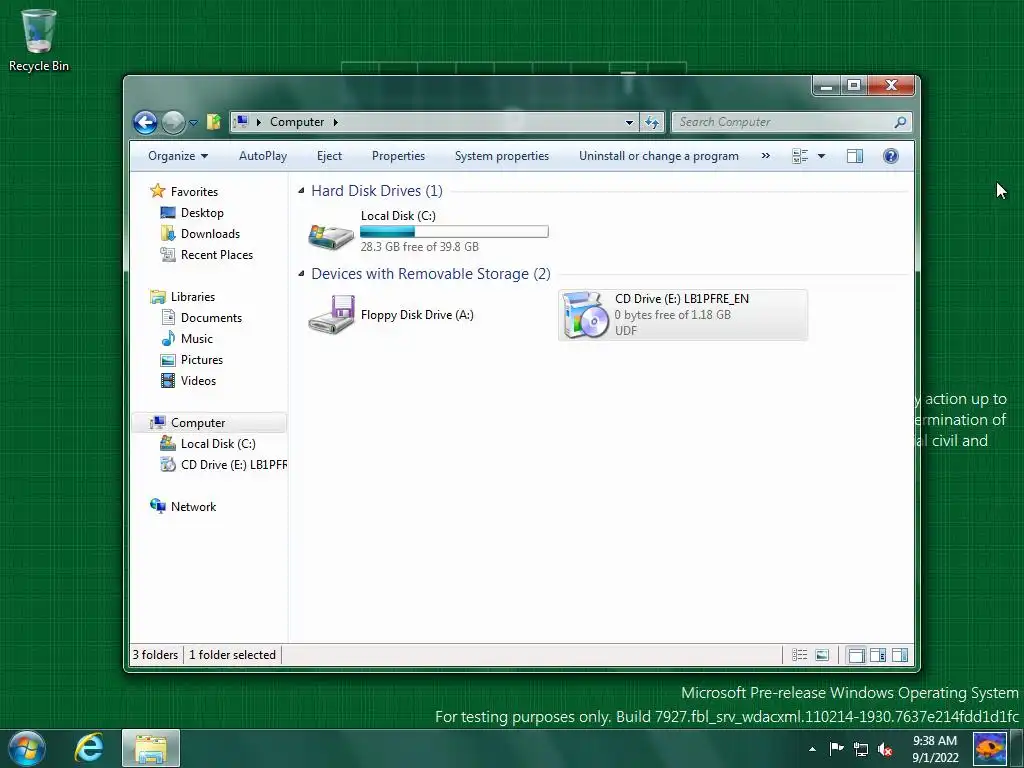Open the Help button

pos(891,156)
